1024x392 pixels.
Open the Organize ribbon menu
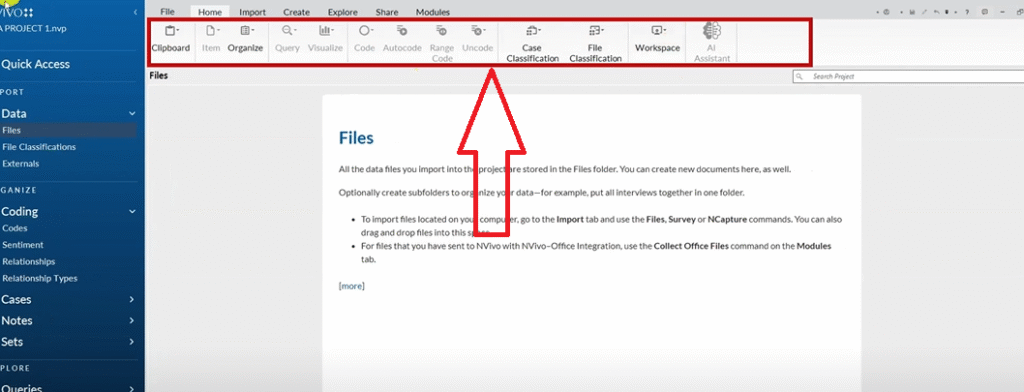click(246, 39)
